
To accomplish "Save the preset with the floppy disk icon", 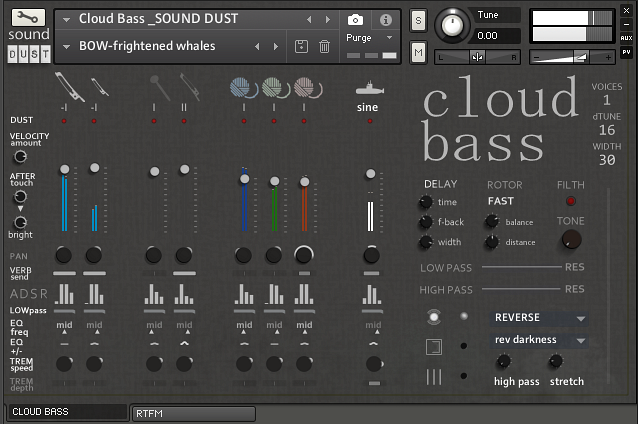I will click(x=301, y=46).
